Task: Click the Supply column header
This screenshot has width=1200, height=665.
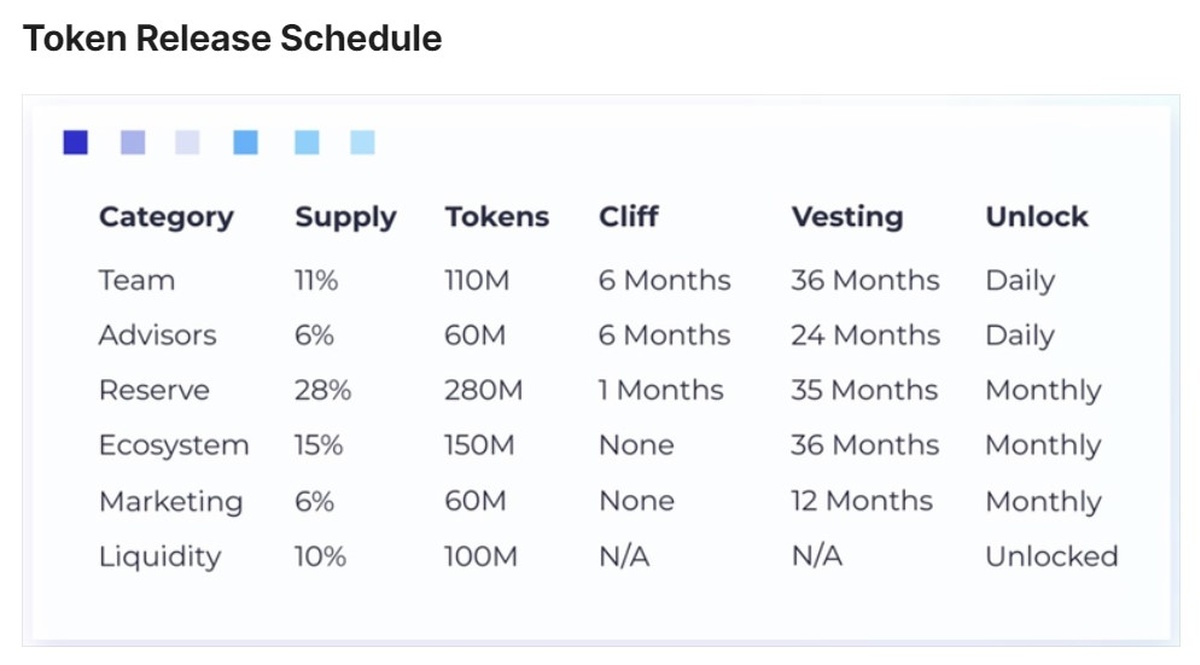Action: [x=345, y=217]
